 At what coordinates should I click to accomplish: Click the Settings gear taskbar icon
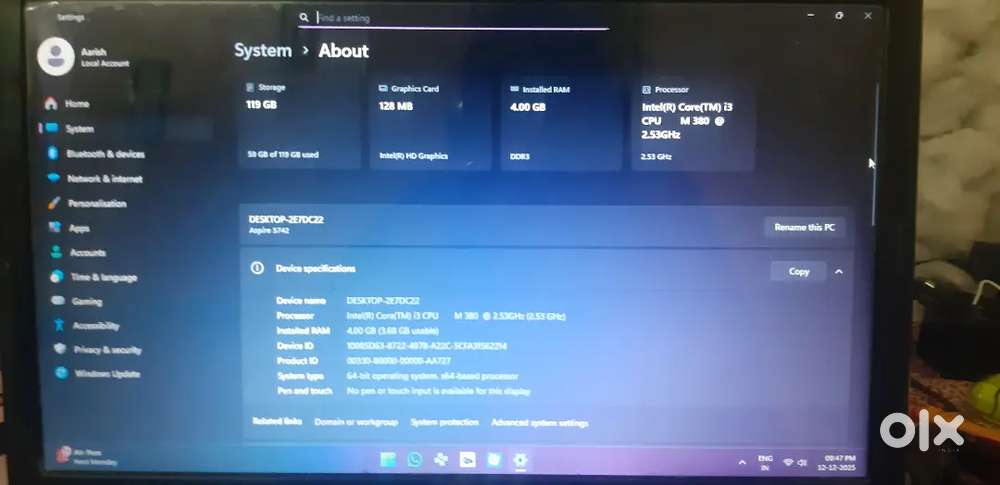[x=521, y=459]
